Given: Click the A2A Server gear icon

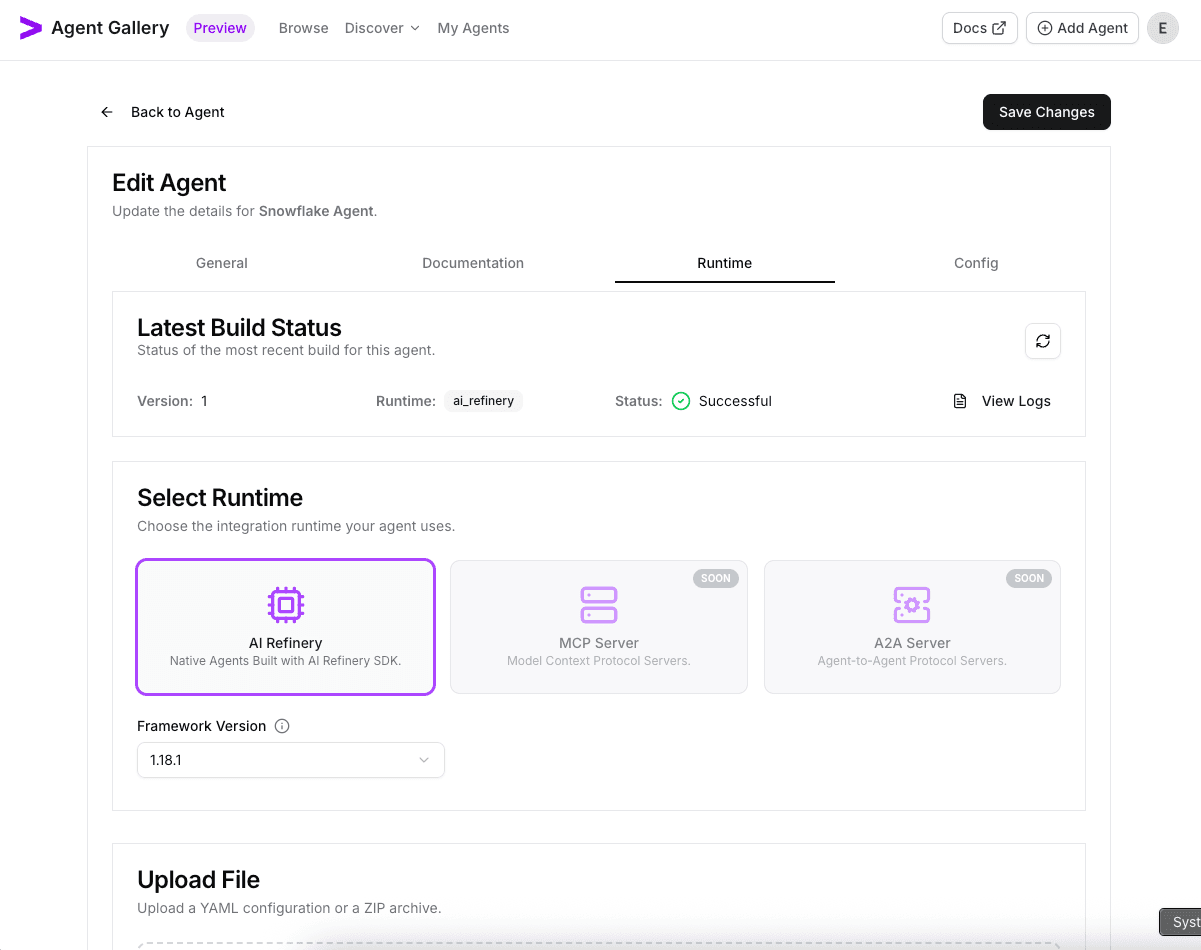Looking at the screenshot, I should point(911,605).
